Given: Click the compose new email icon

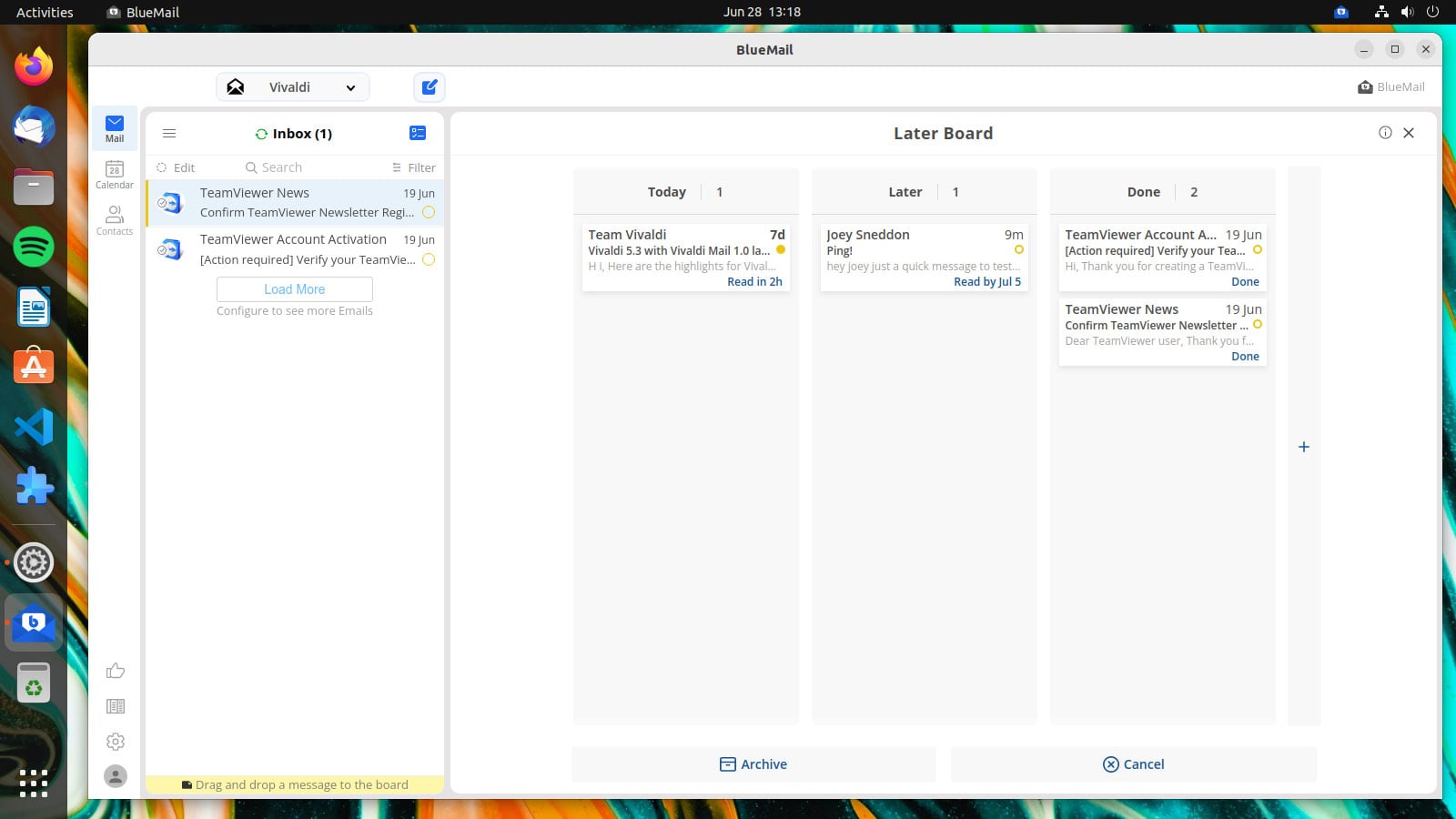Looking at the screenshot, I should 430,87.
